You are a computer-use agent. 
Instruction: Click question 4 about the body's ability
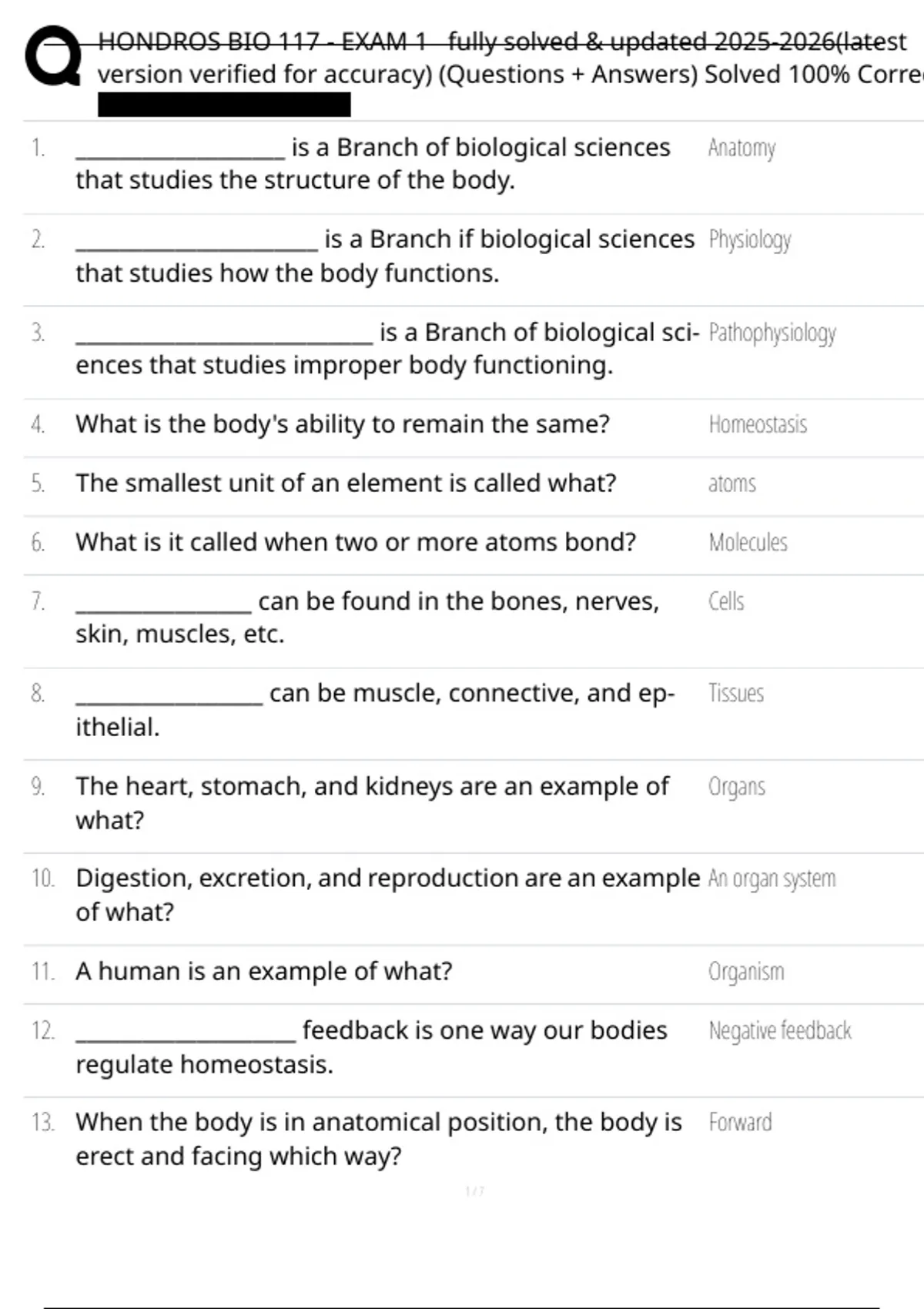click(343, 424)
